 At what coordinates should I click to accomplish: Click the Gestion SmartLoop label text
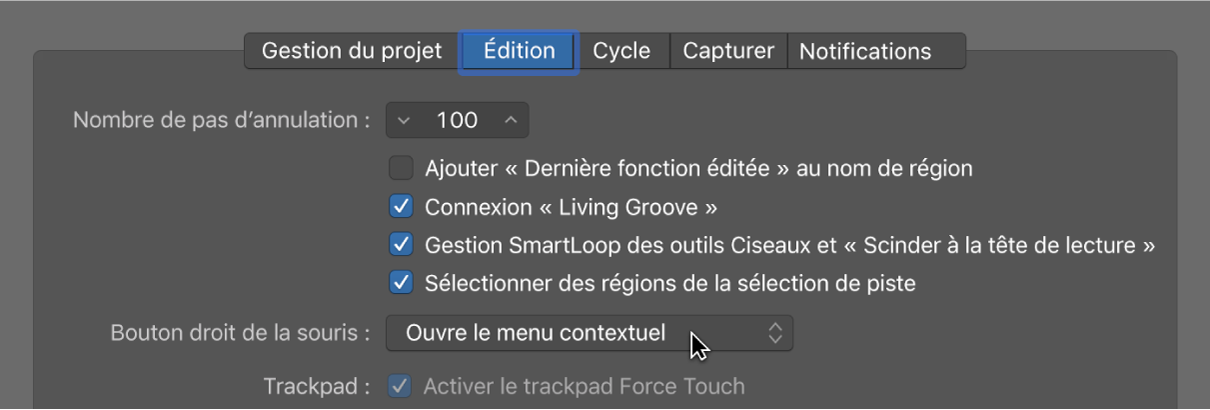click(790, 245)
